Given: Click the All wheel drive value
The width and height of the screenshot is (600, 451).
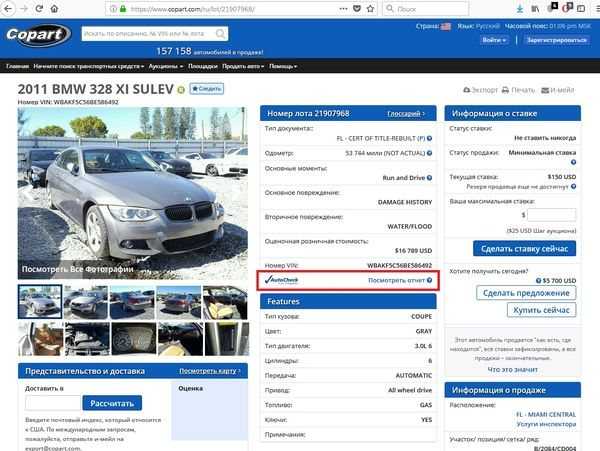Looking at the screenshot, I should pos(410,390).
